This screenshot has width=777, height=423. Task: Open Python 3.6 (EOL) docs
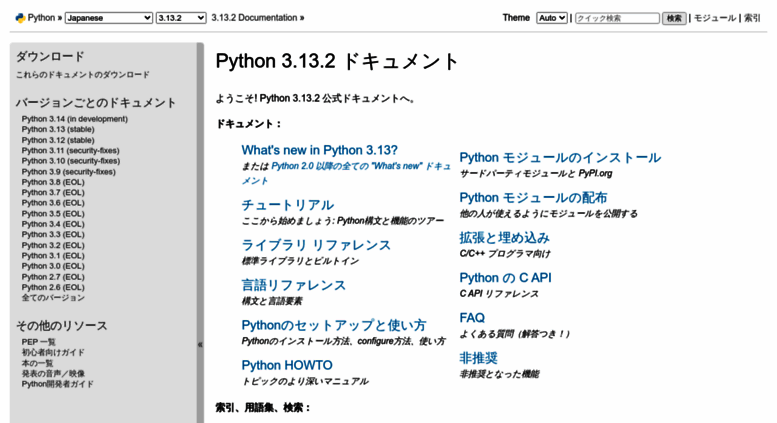pos(53,203)
